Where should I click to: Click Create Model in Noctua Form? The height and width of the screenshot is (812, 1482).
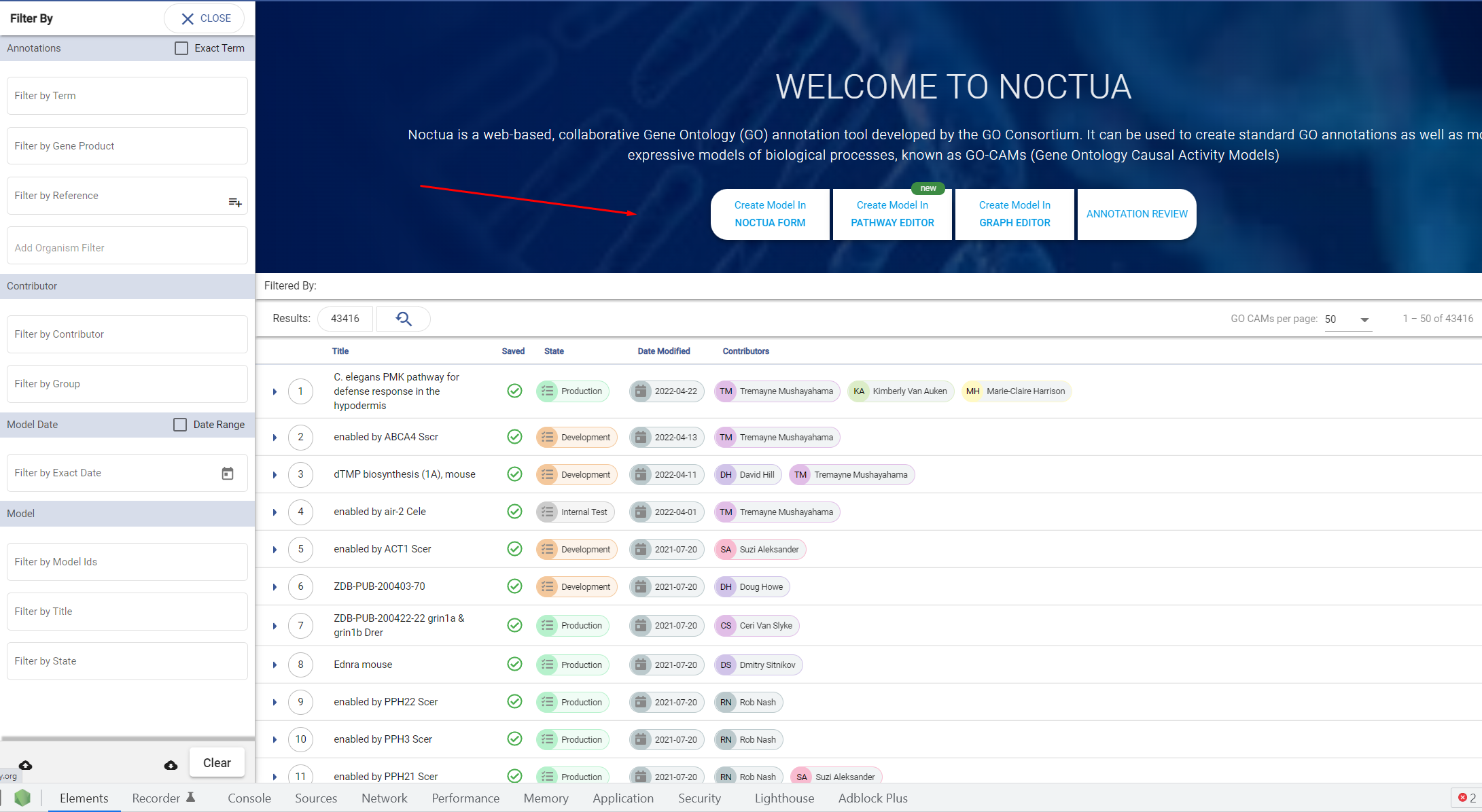[x=770, y=214]
